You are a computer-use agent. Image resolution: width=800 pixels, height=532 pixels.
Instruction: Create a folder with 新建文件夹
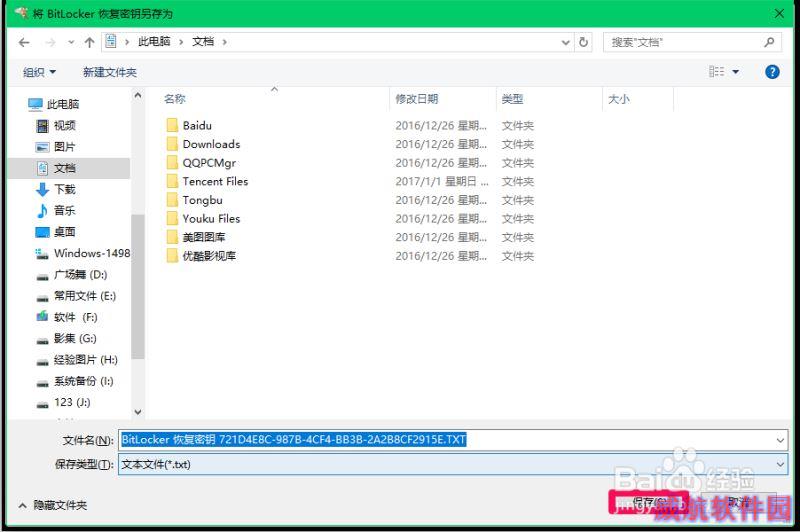pyautogui.click(x=110, y=72)
